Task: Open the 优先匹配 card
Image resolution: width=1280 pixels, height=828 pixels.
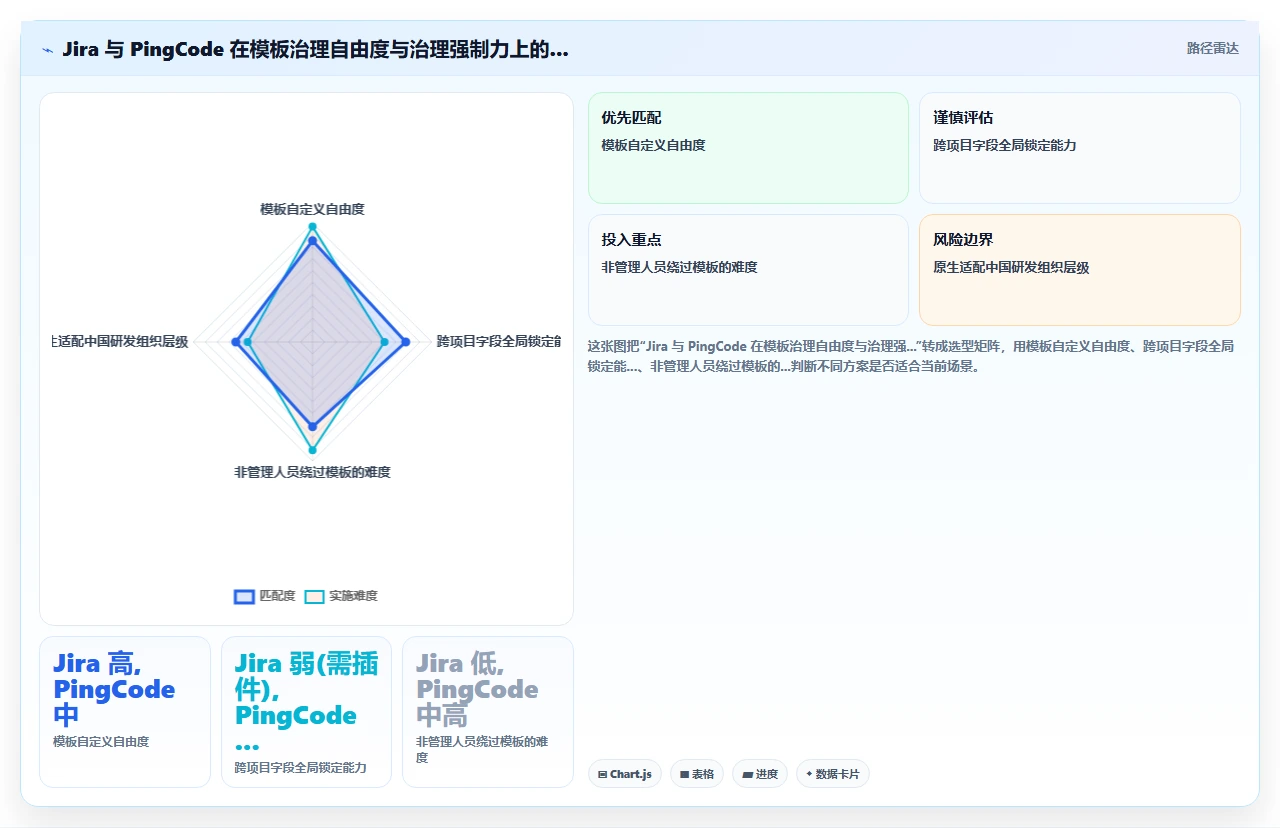Action: (748, 148)
